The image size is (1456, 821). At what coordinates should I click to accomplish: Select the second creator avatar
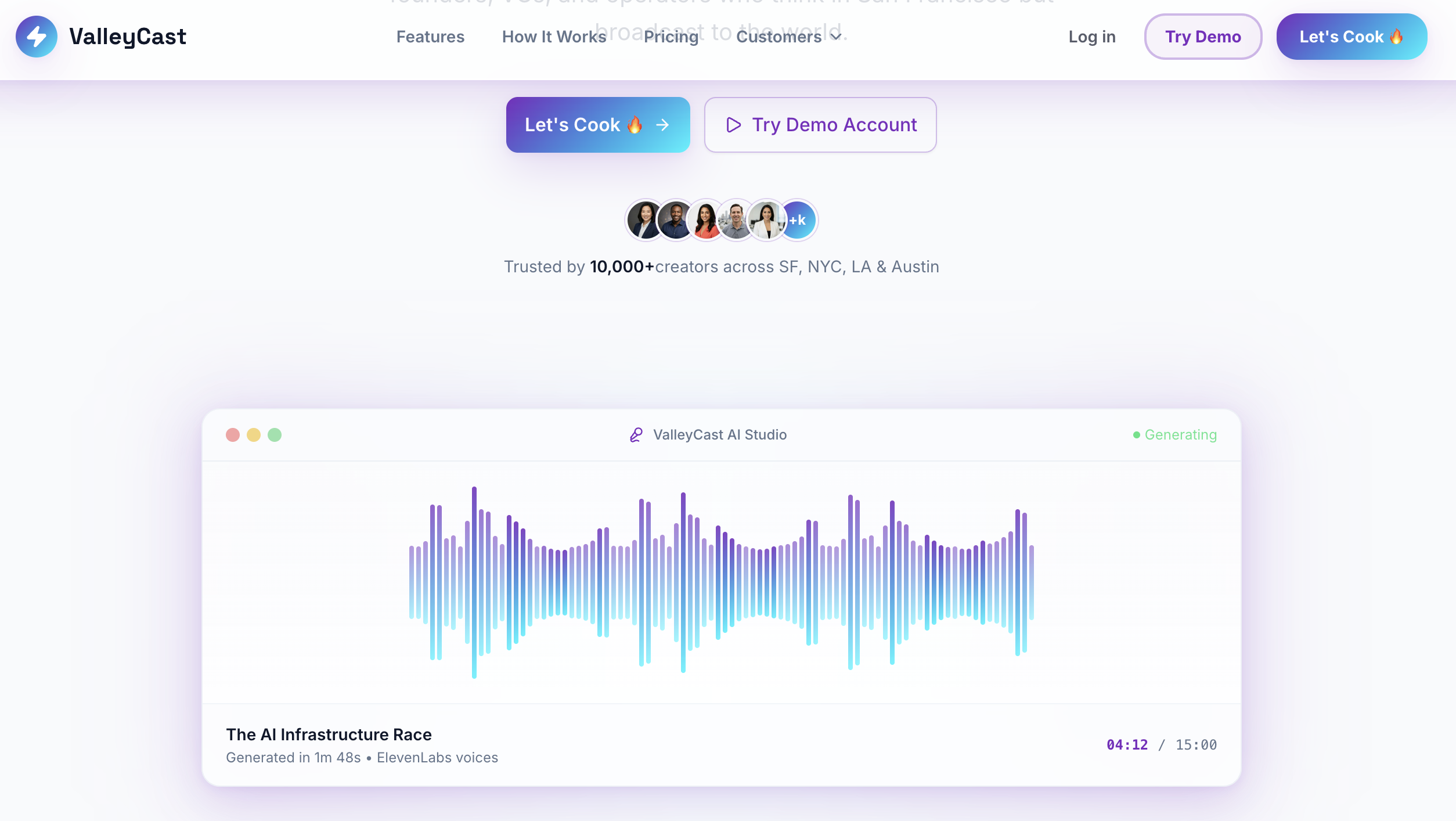coord(675,220)
